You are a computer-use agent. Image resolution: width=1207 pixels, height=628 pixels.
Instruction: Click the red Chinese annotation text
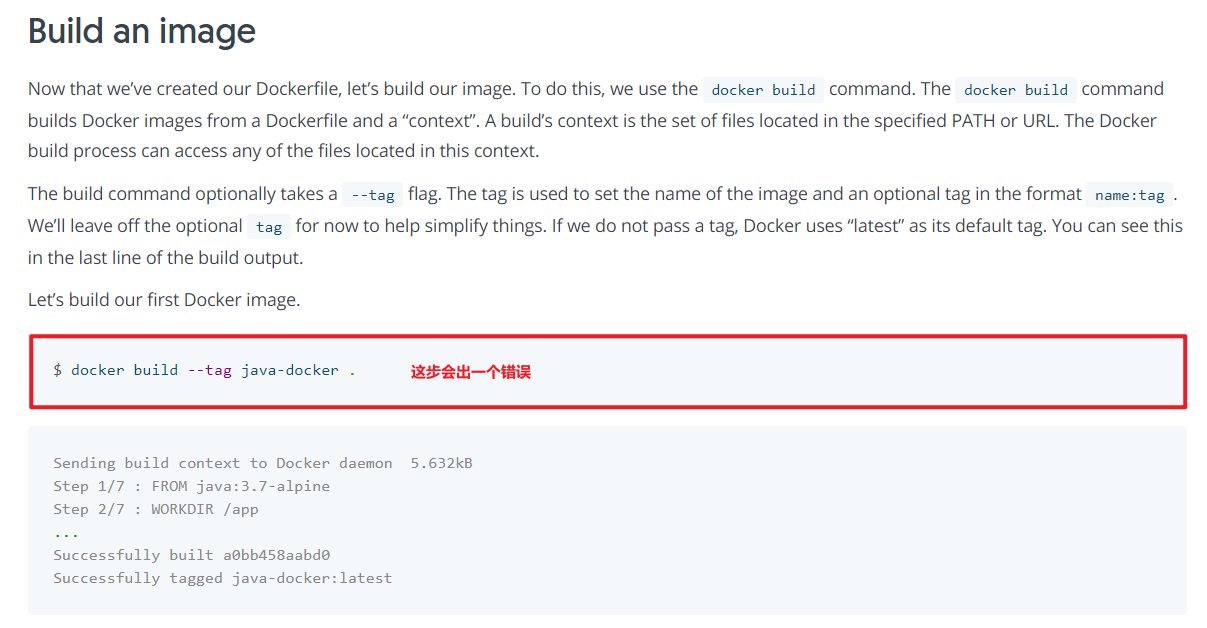471,372
